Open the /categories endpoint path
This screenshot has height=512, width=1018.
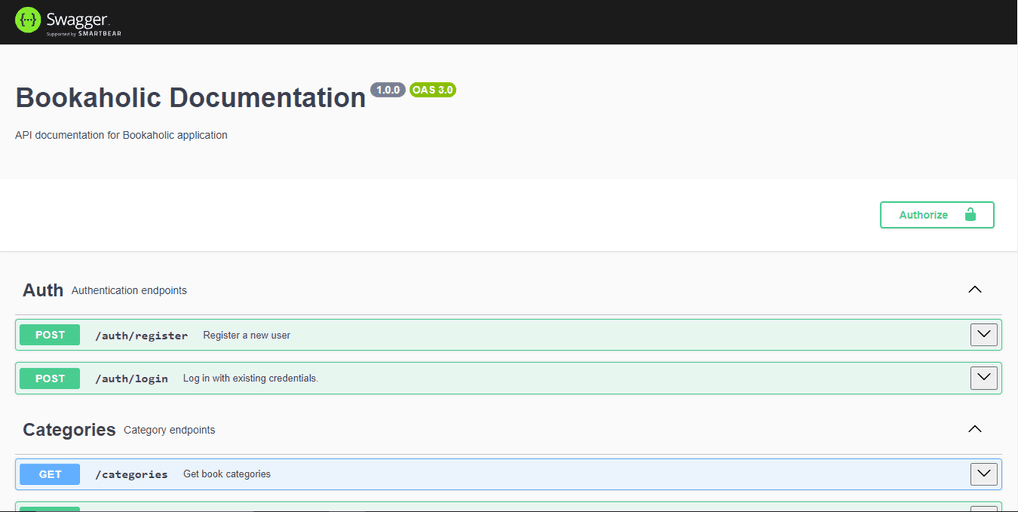pos(131,474)
